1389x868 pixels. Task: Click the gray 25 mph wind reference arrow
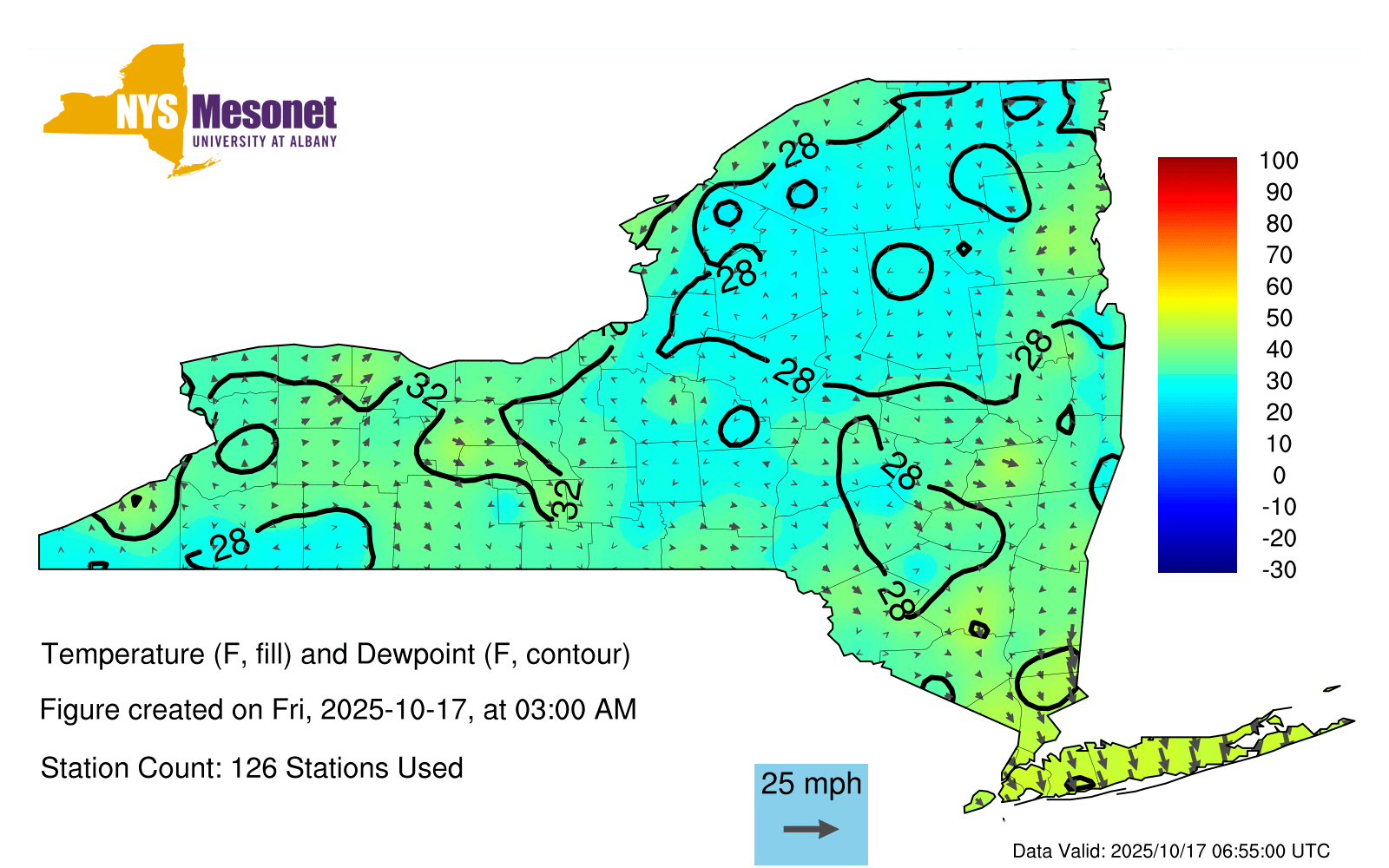[811, 829]
